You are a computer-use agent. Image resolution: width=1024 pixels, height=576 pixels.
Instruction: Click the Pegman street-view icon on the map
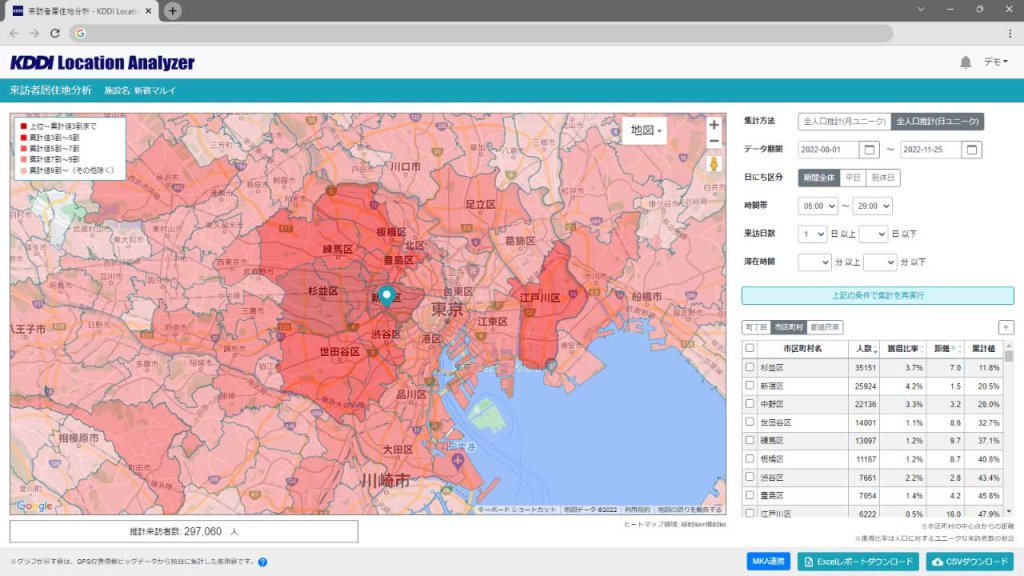(x=713, y=165)
